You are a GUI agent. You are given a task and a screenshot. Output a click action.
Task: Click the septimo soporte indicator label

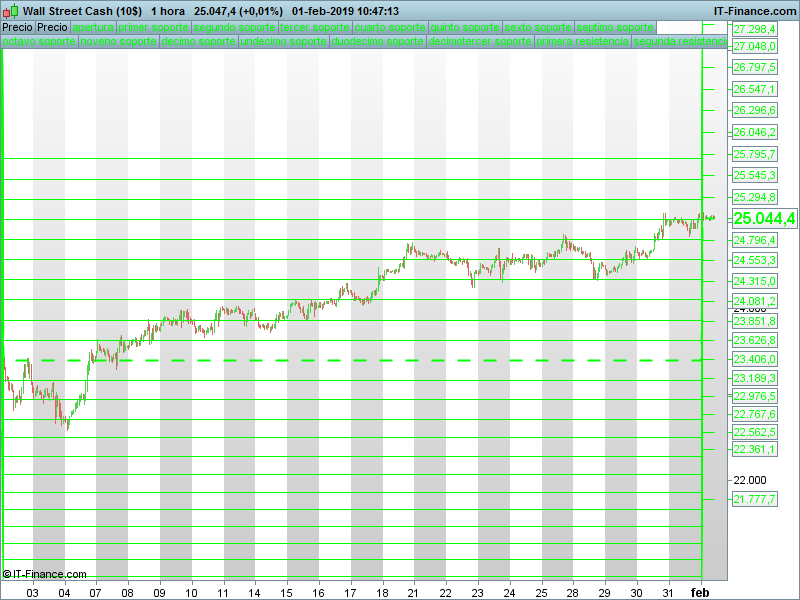pos(615,27)
